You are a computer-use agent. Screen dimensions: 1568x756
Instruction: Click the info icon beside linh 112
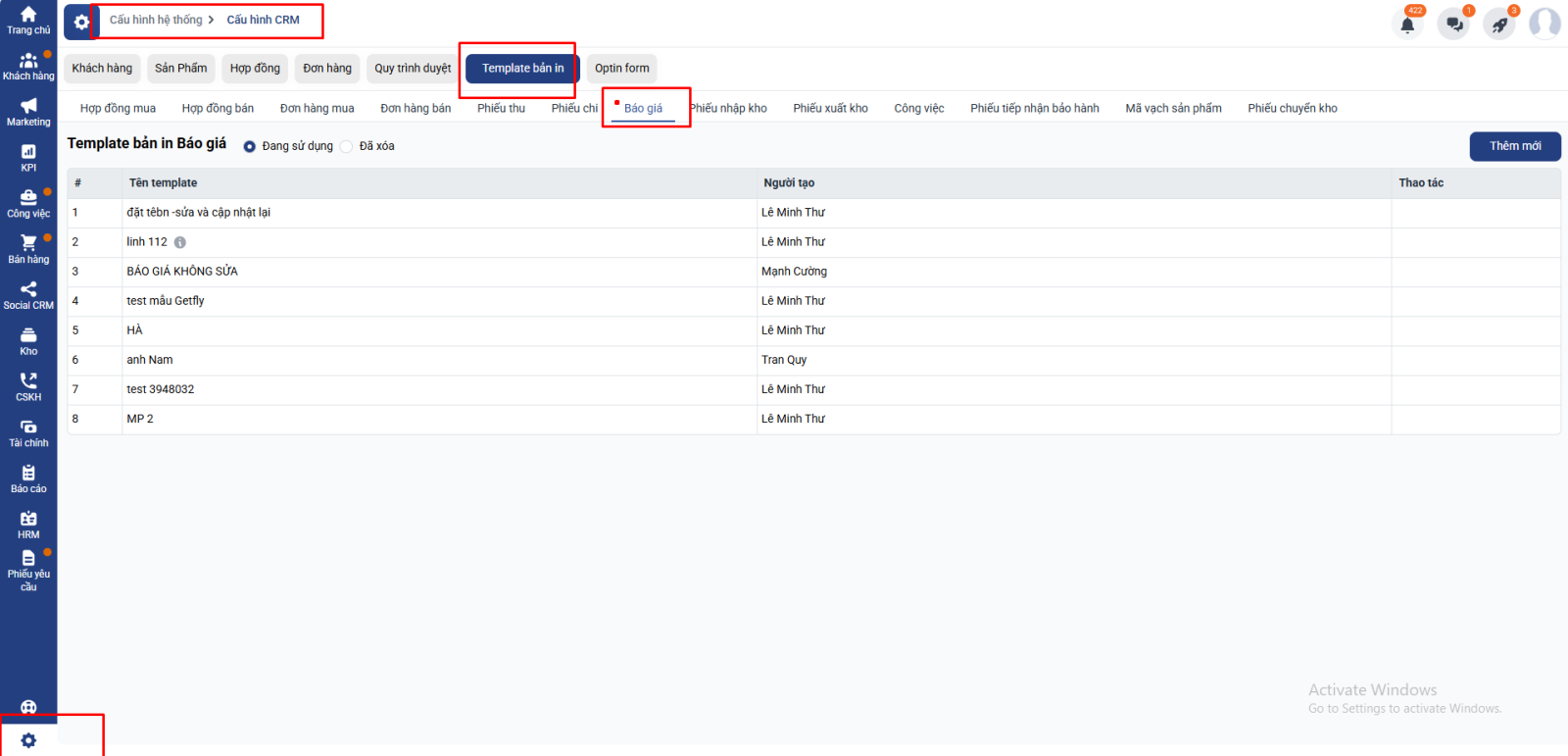coord(180,242)
